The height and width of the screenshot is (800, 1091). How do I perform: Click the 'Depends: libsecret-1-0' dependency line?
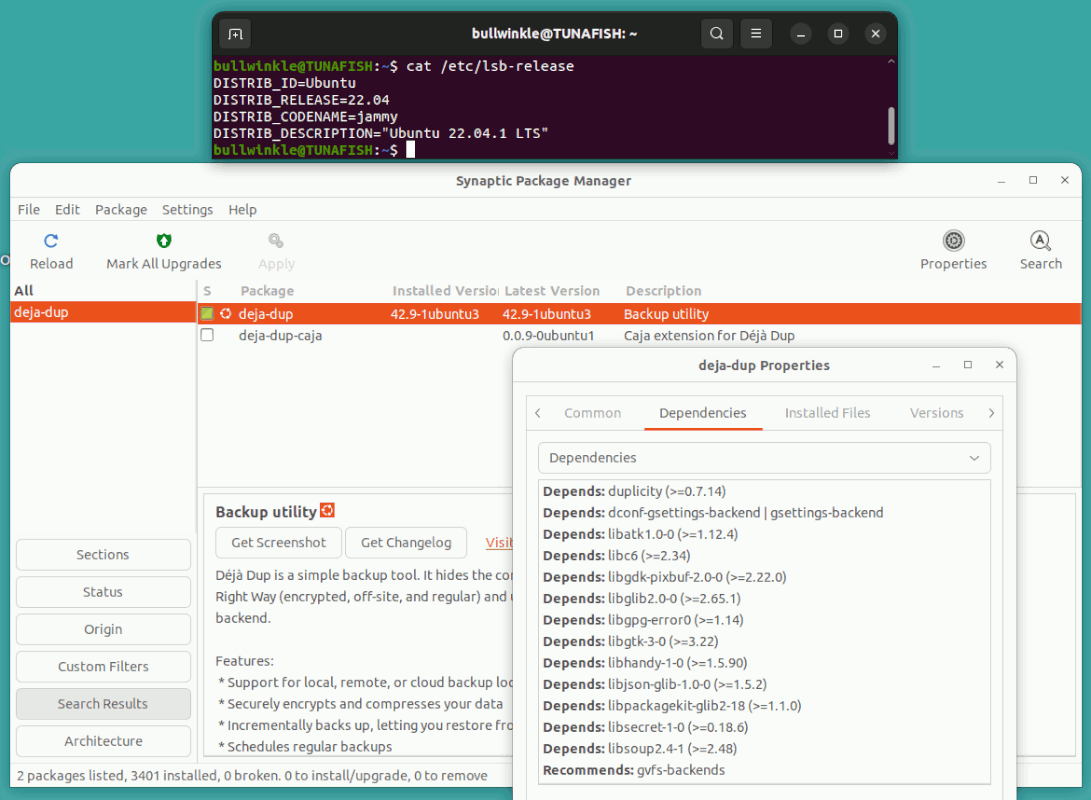646,727
